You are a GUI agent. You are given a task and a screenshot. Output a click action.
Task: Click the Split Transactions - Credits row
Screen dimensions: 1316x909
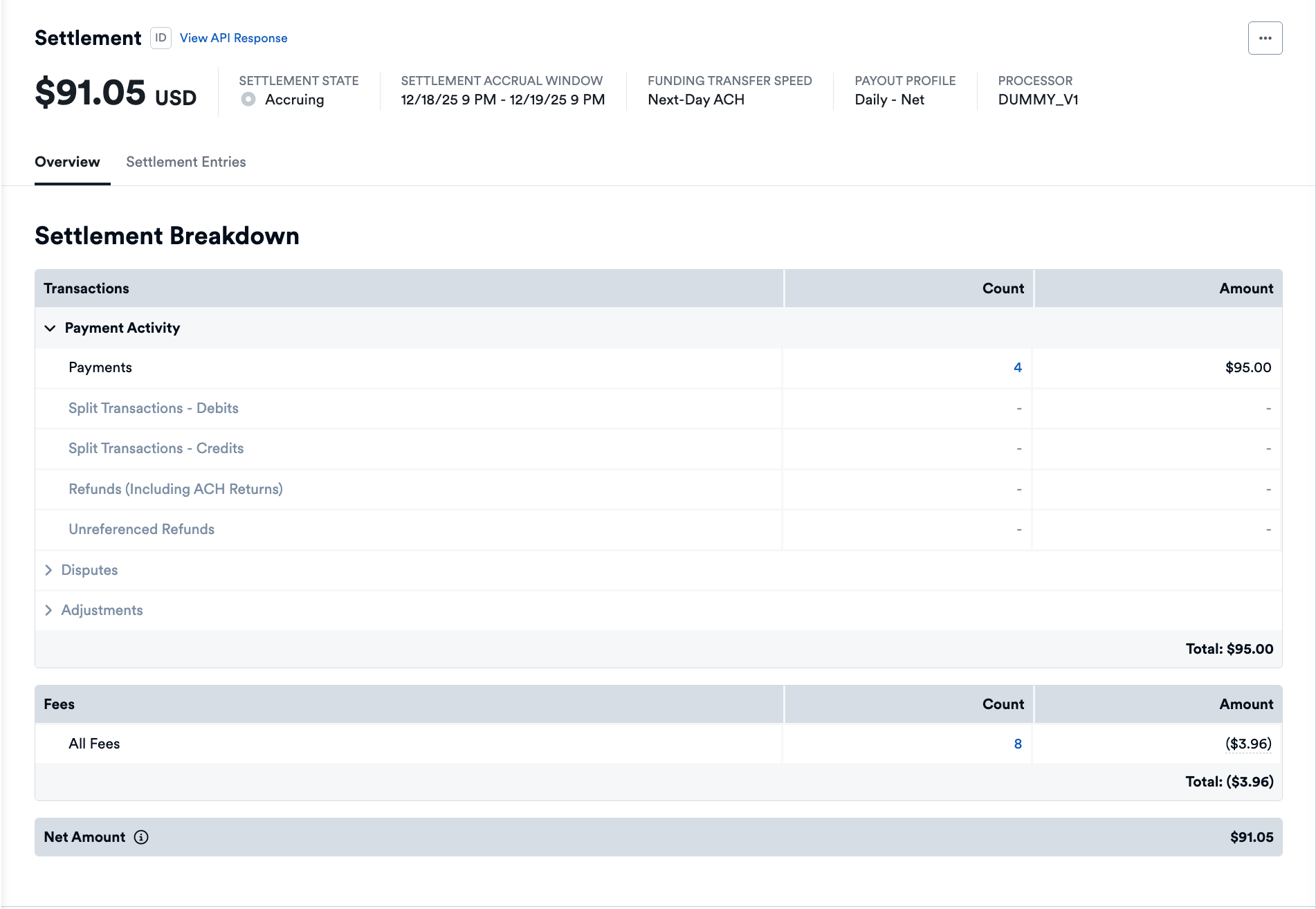click(x=156, y=448)
